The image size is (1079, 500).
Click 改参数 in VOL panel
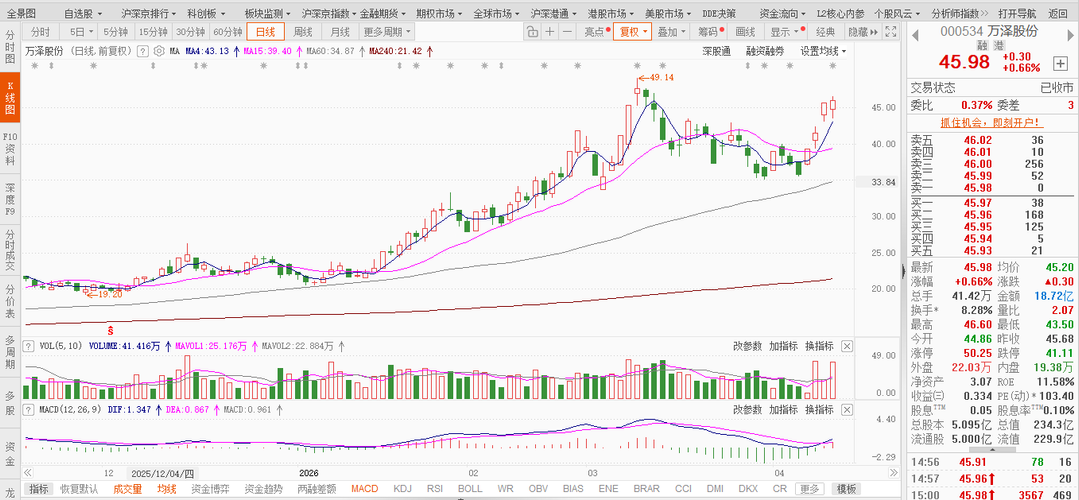[747, 346]
